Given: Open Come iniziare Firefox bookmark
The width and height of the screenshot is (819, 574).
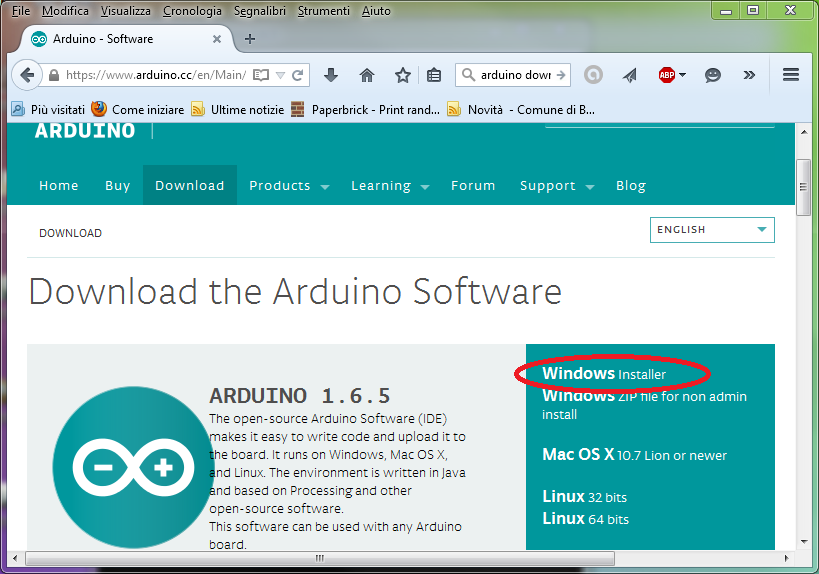Looking at the screenshot, I should tap(137, 110).
